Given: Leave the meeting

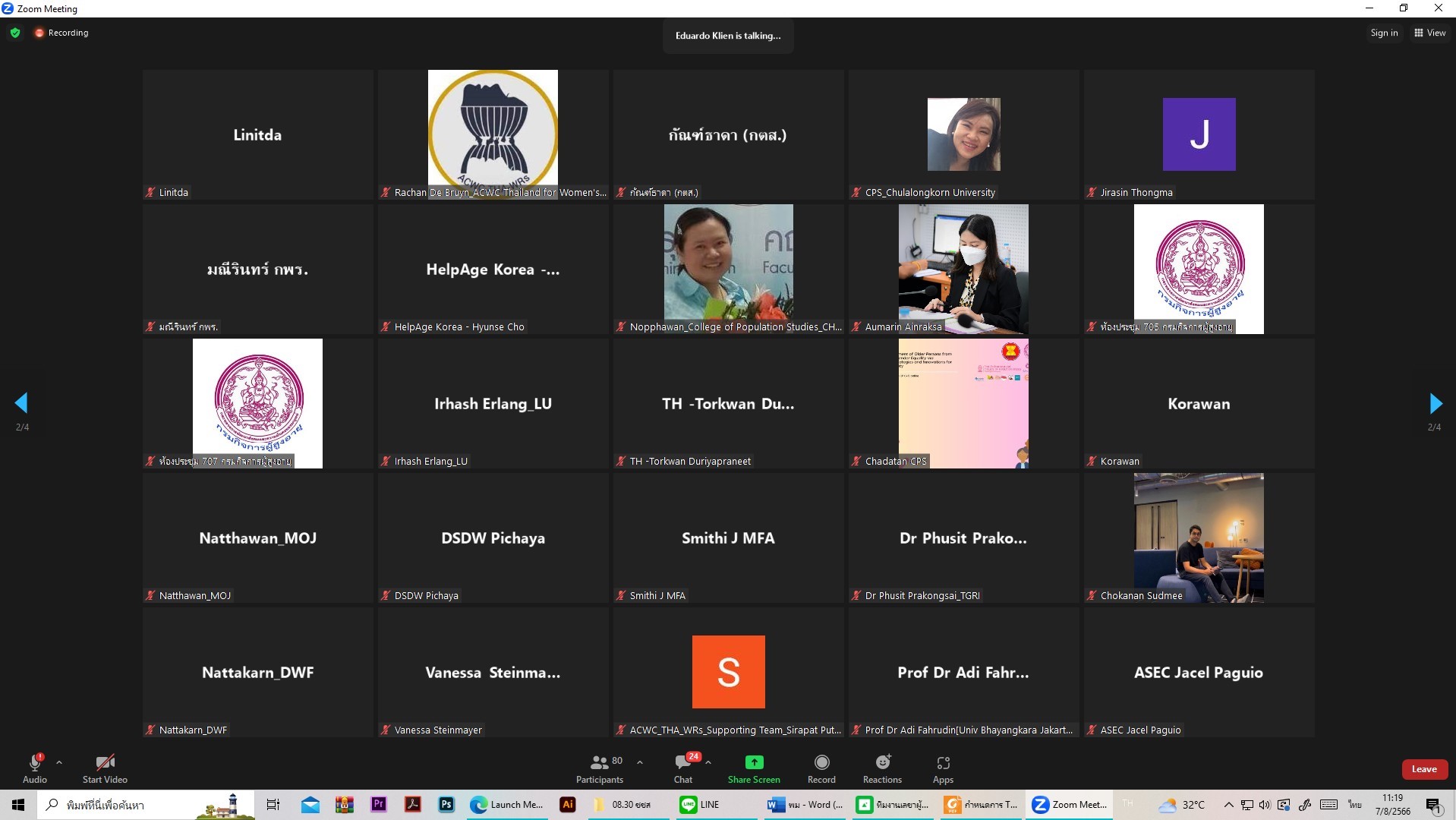Looking at the screenshot, I should [1424, 769].
